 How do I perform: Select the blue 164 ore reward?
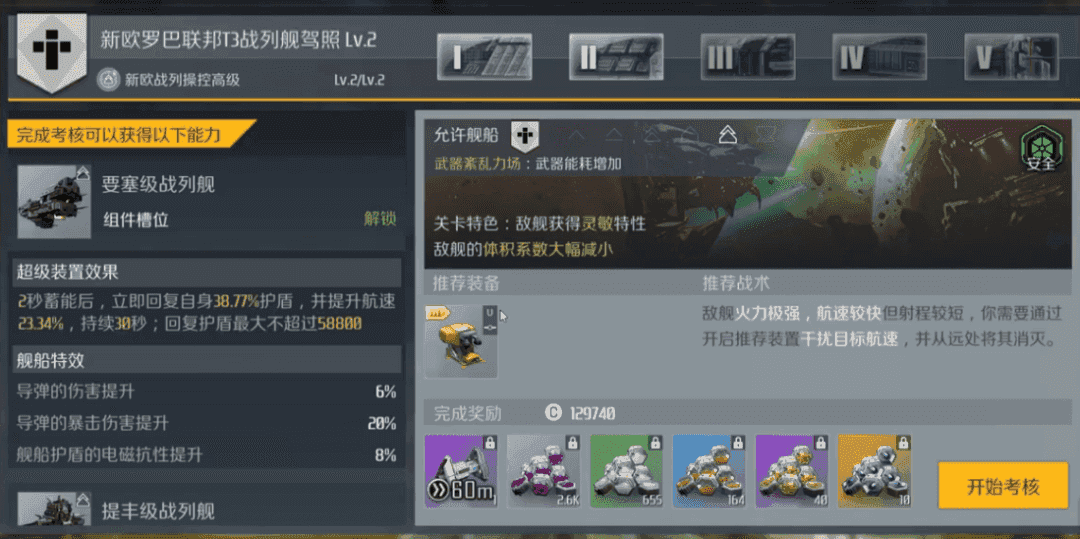[709, 471]
